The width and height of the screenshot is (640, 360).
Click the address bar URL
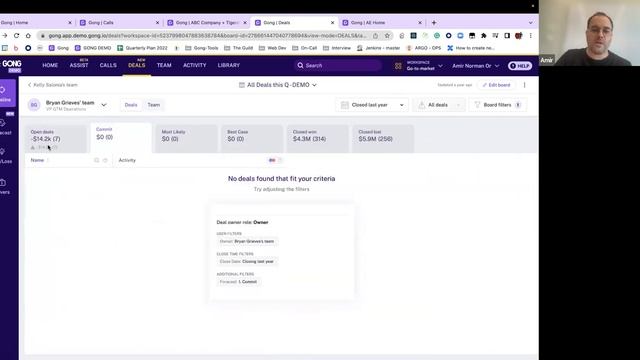click(207, 36)
